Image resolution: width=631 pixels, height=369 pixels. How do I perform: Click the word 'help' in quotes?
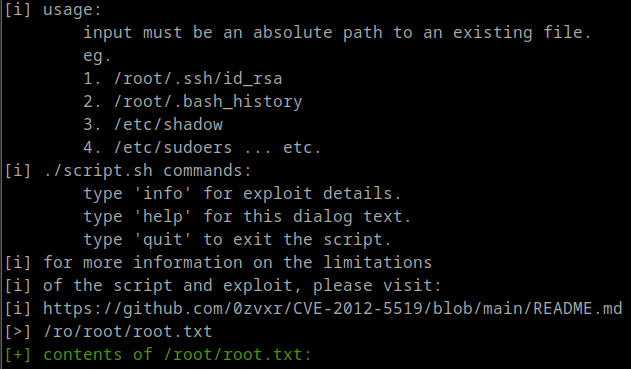163,216
